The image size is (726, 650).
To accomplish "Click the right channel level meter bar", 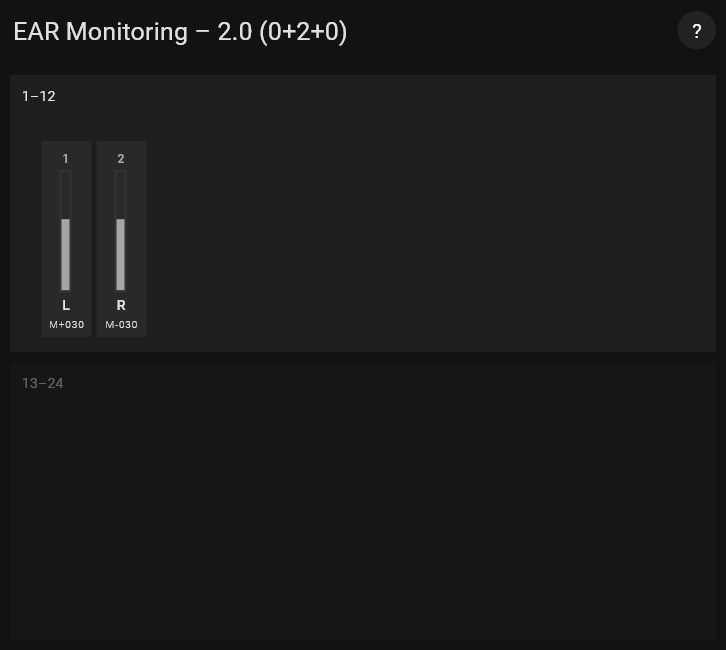I will tap(121, 231).
